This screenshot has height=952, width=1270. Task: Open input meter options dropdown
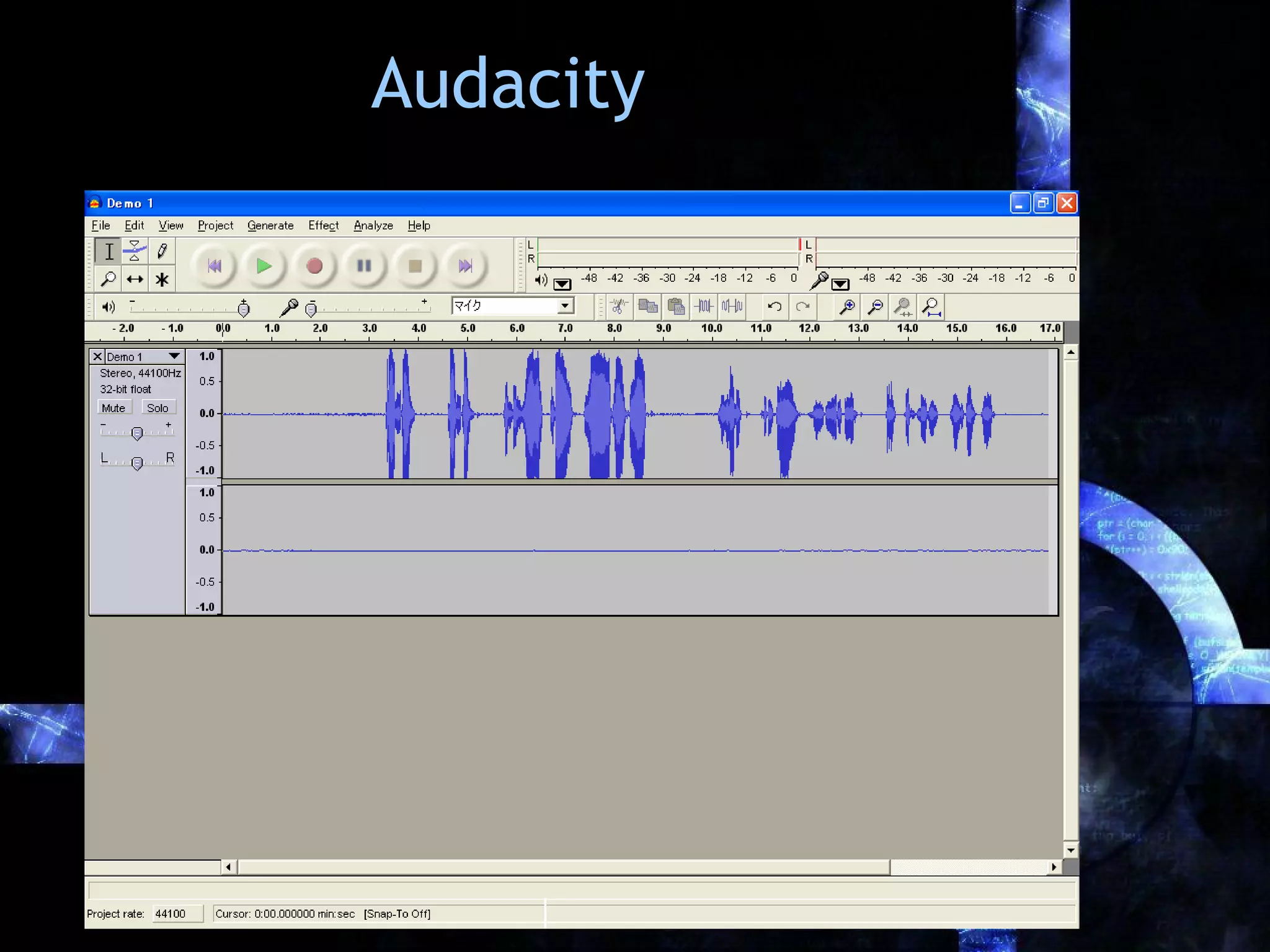point(840,284)
